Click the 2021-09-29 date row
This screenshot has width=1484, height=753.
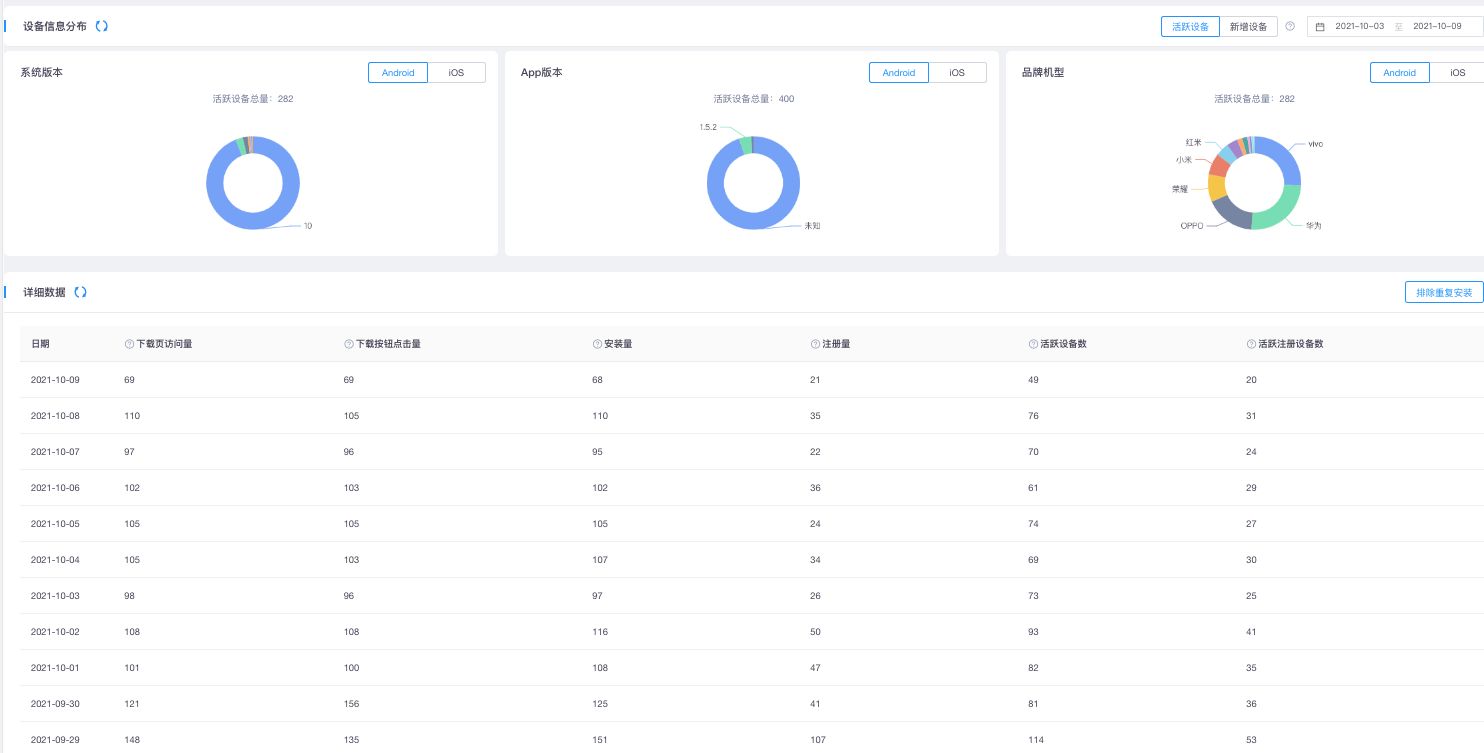click(752, 738)
